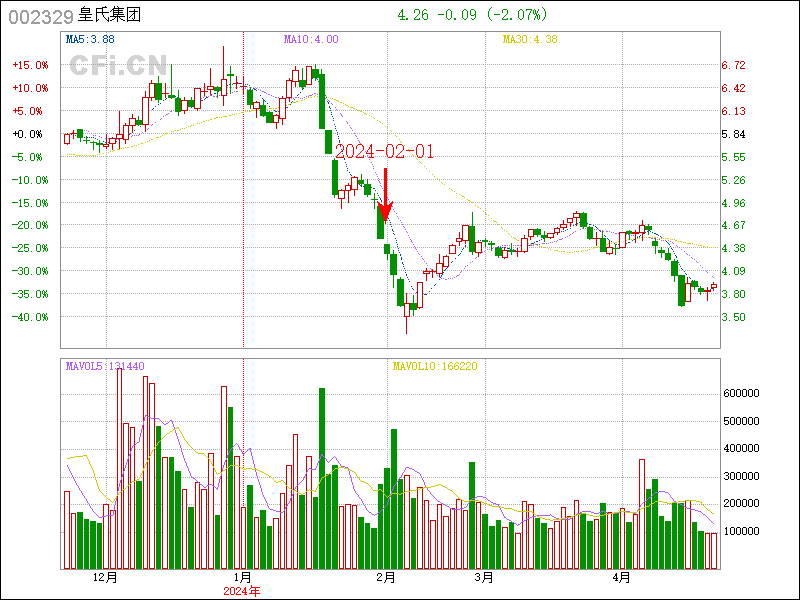Click the tallest green volume bar in January
The width and height of the screenshot is (800, 600).
tap(322, 479)
